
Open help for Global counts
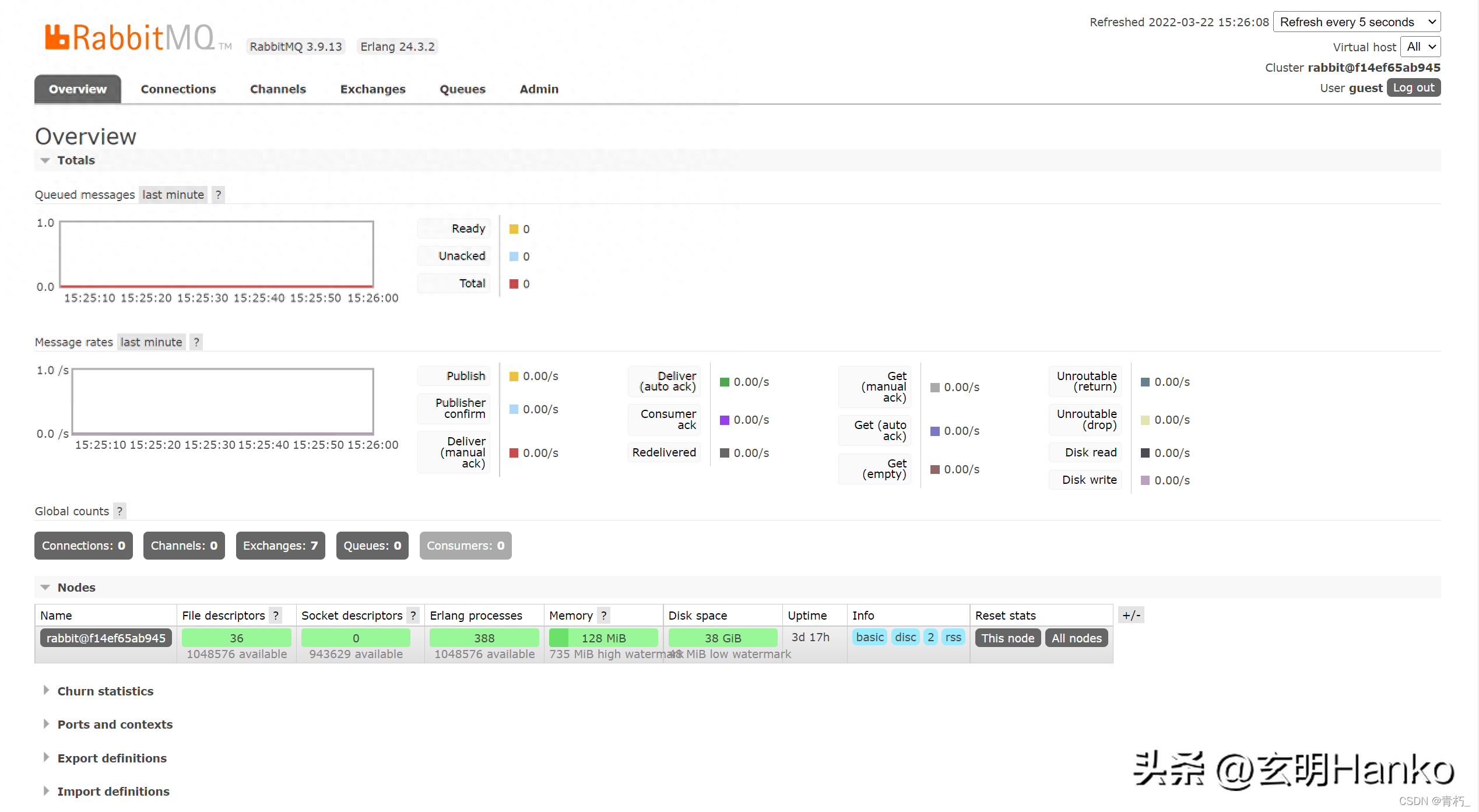pyautogui.click(x=120, y=511)
